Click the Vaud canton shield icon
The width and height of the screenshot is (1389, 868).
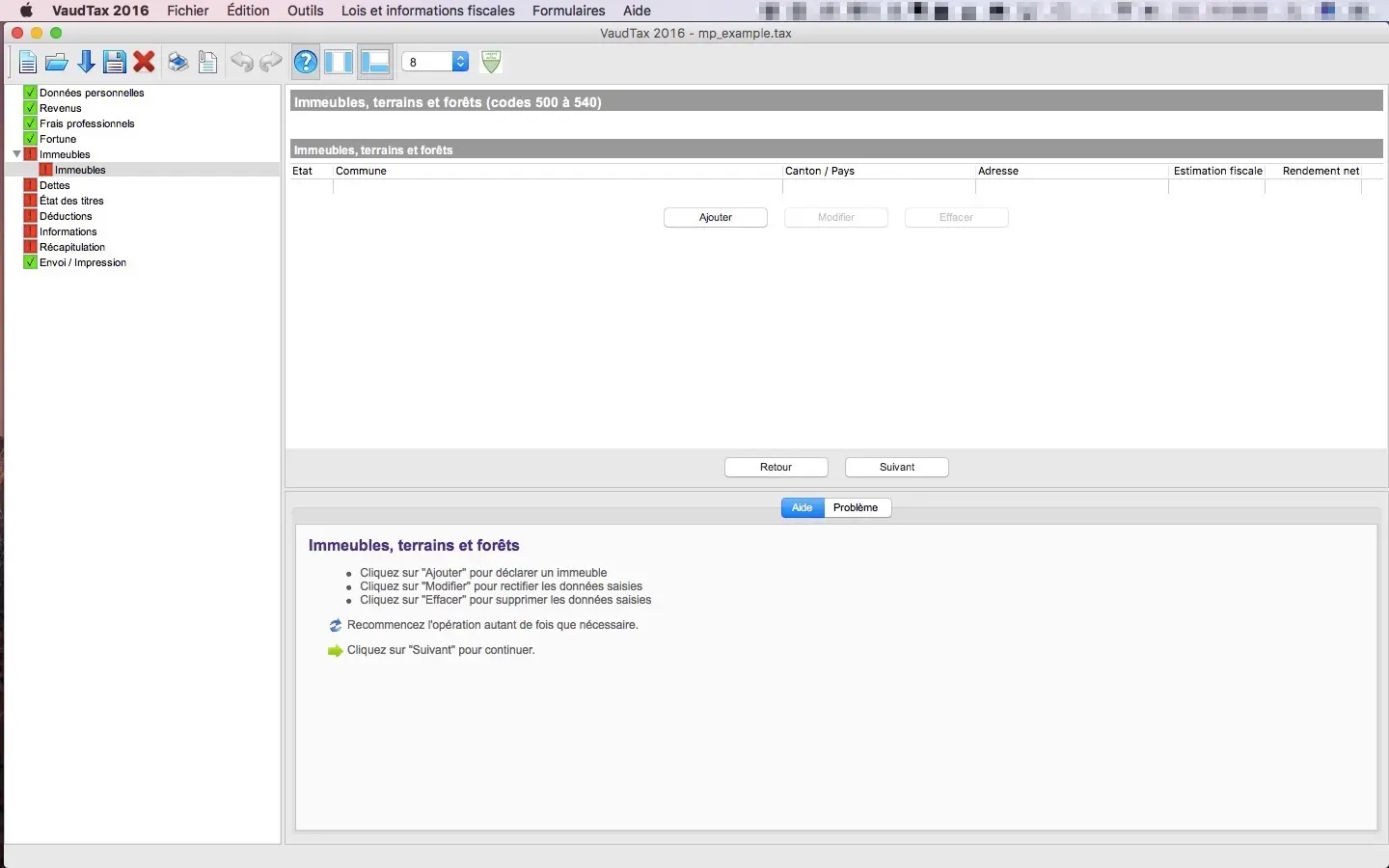491,62
